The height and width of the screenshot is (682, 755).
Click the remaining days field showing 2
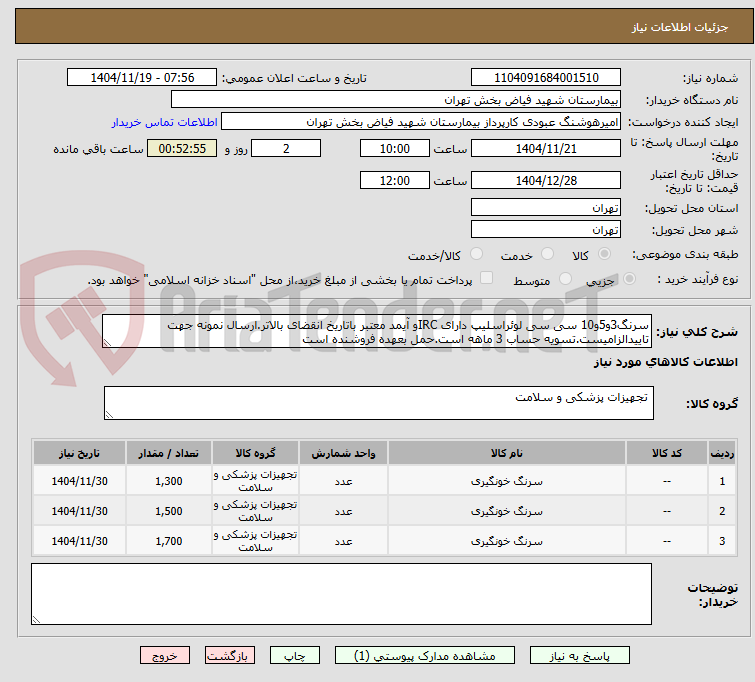286,148
